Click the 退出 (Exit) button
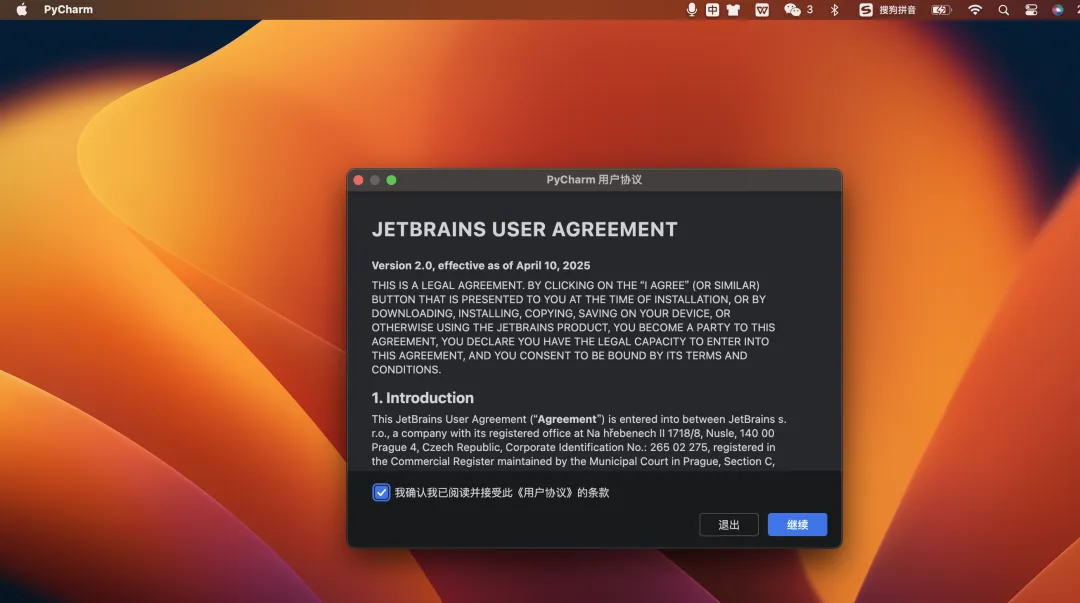Image resolution: width=1080 pixels, height=603 pixels. coord(729,524)
